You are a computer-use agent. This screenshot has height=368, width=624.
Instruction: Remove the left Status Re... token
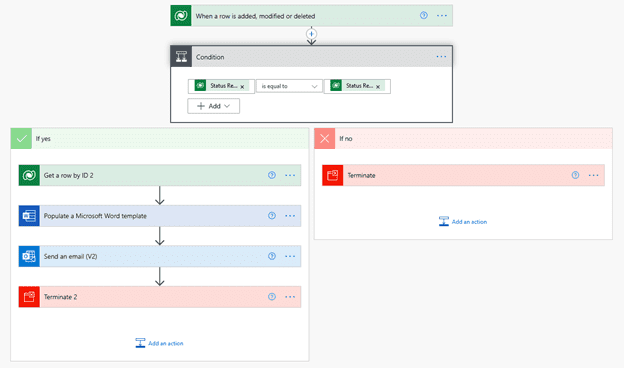tap(242, 86)
